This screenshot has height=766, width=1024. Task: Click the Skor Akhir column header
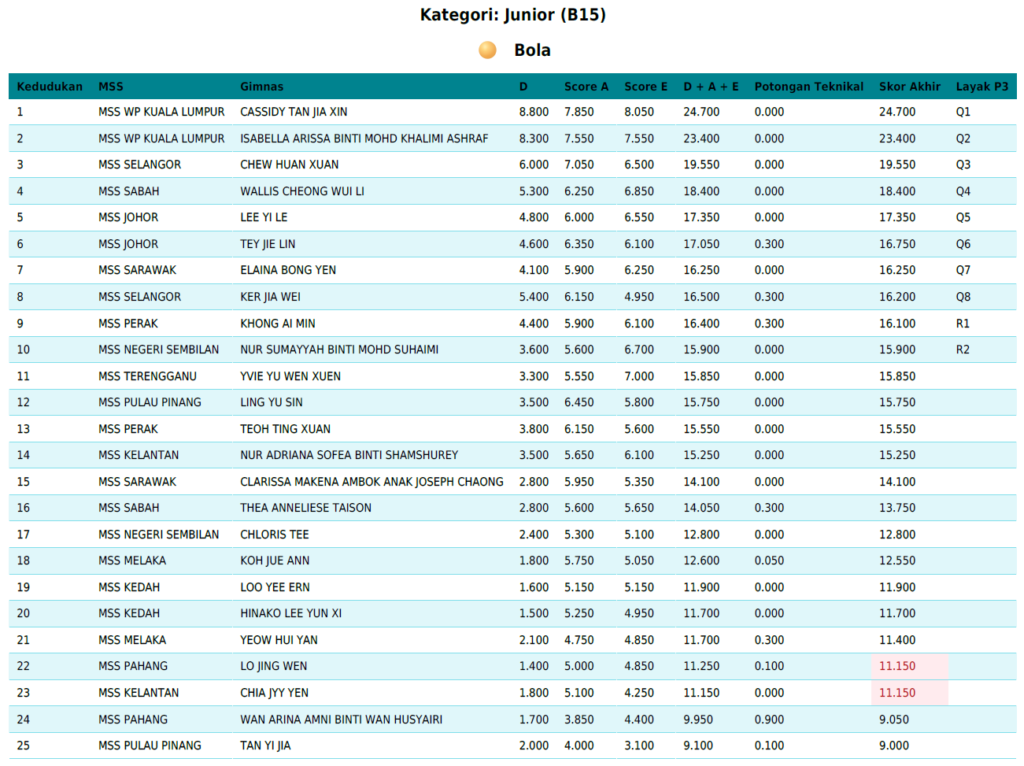coord(909,87)
